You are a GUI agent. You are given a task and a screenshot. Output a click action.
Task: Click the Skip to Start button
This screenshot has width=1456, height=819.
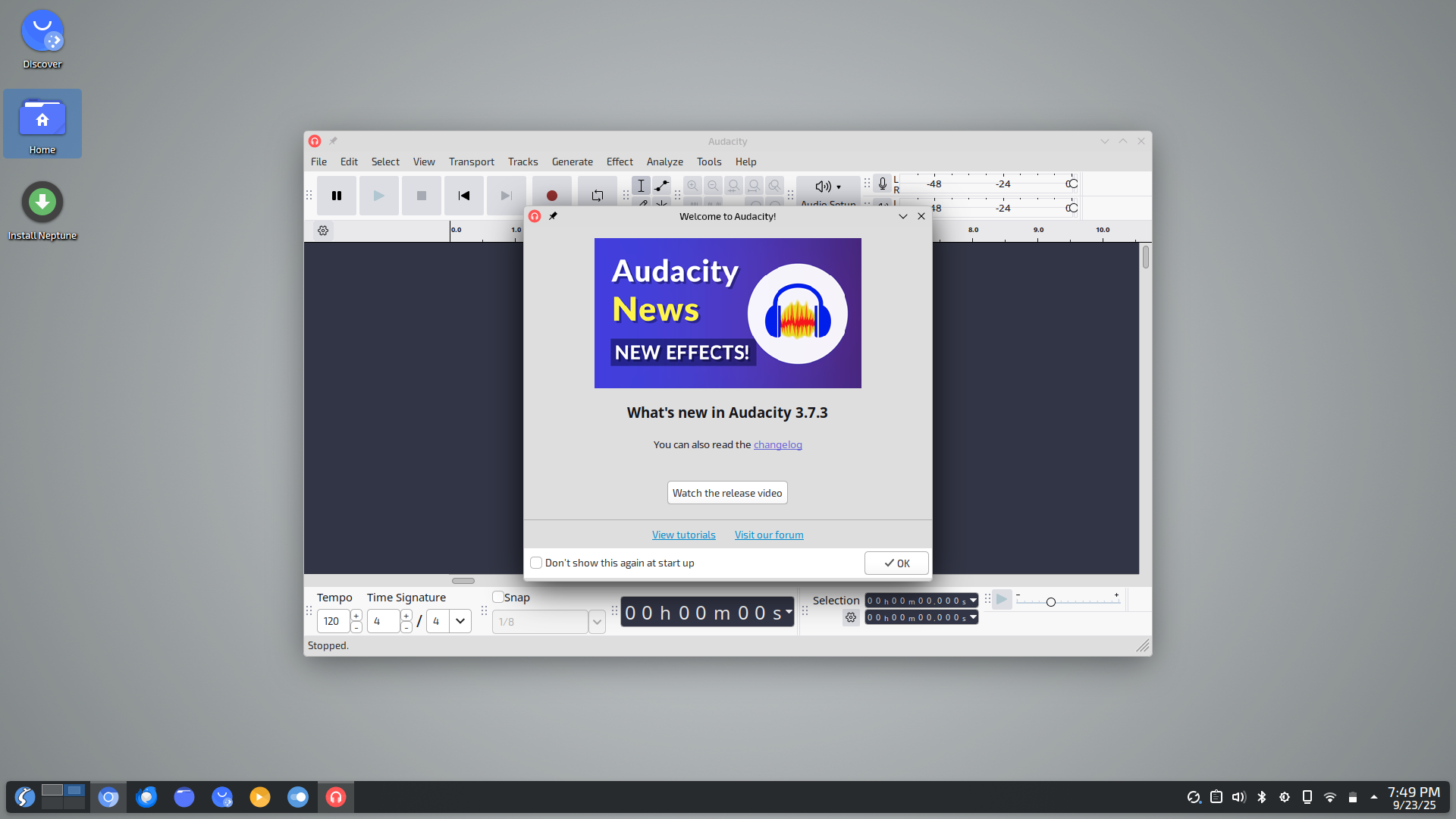pyautogui.click(x=463, y=196)
